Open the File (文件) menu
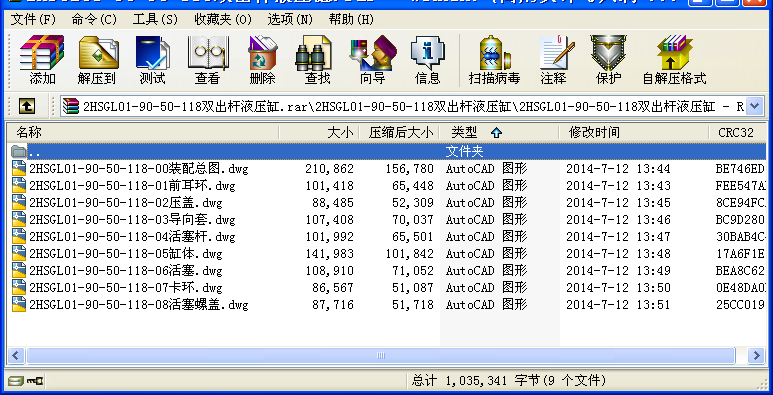 (x=33, y=20)
